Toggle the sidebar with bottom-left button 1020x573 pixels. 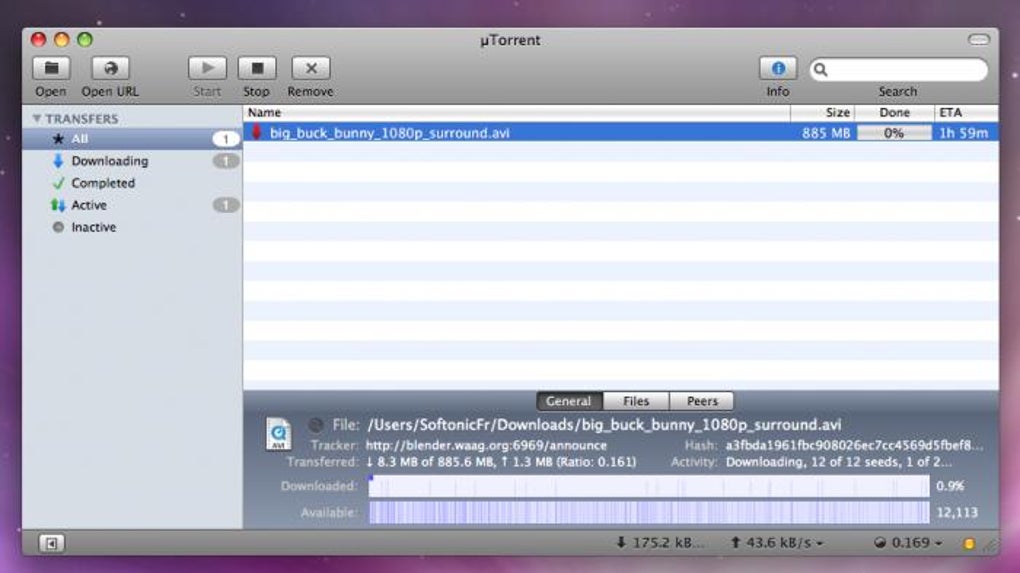[51, 543]
